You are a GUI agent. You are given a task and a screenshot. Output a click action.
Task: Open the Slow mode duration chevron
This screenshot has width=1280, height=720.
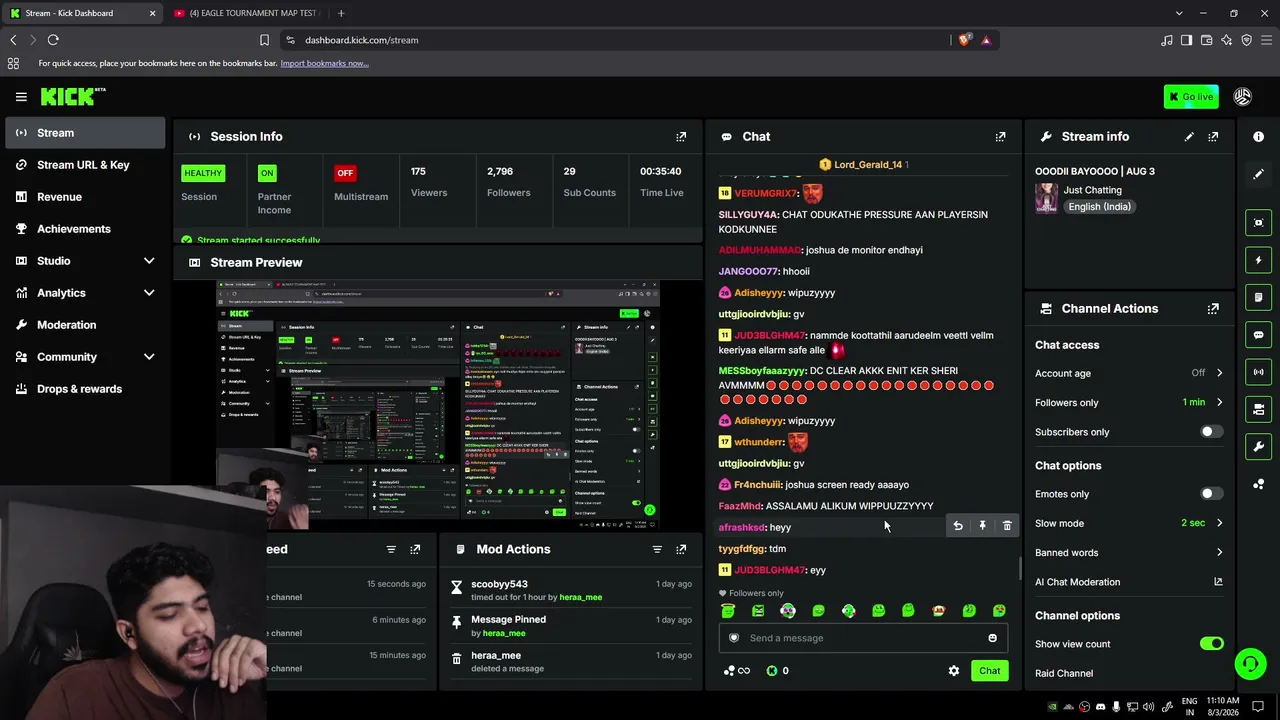1219,523
